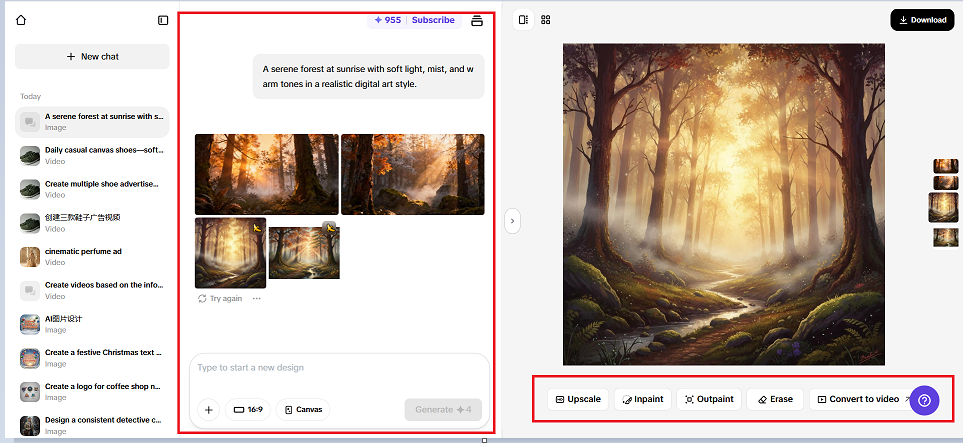The image size is (963, 443).
Task: Choose the Inpaint tool
Action: 642,399
